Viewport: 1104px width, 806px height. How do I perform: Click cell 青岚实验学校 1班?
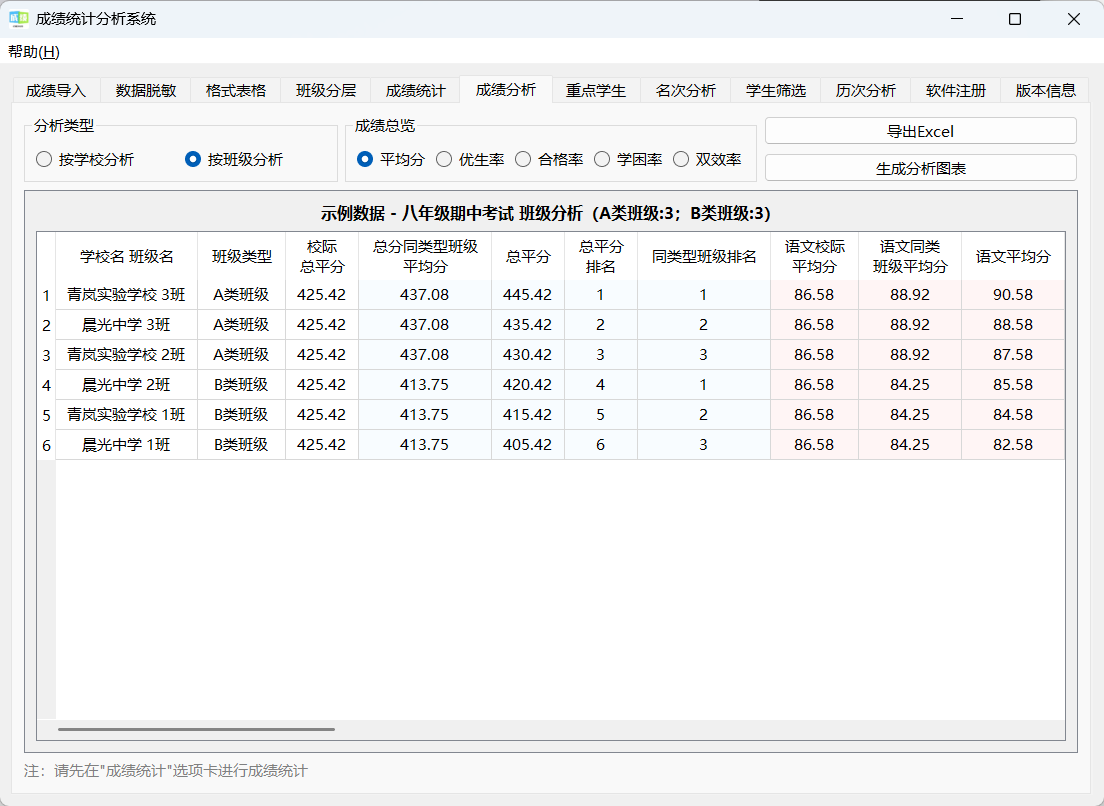point(127,415)
